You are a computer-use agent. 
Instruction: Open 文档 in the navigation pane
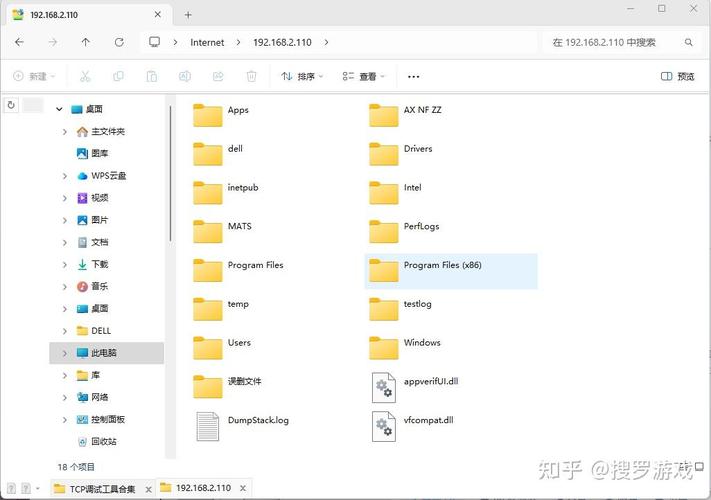[93, 242]
